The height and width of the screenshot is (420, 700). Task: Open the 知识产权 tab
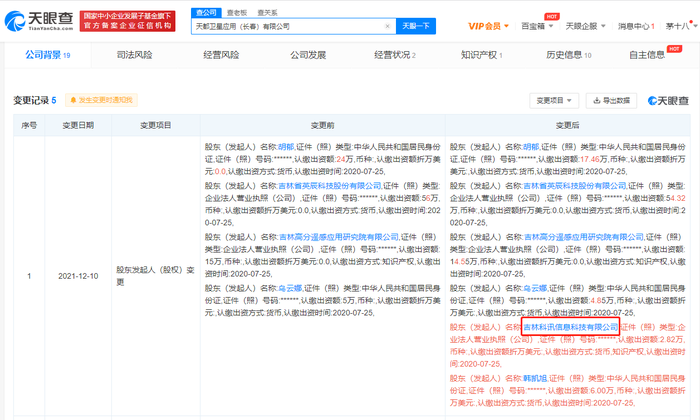tap(481, 55)
